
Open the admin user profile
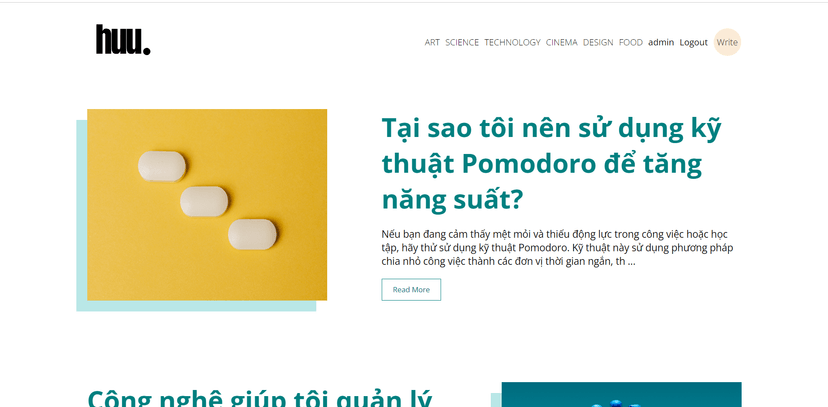click(661, 42)
